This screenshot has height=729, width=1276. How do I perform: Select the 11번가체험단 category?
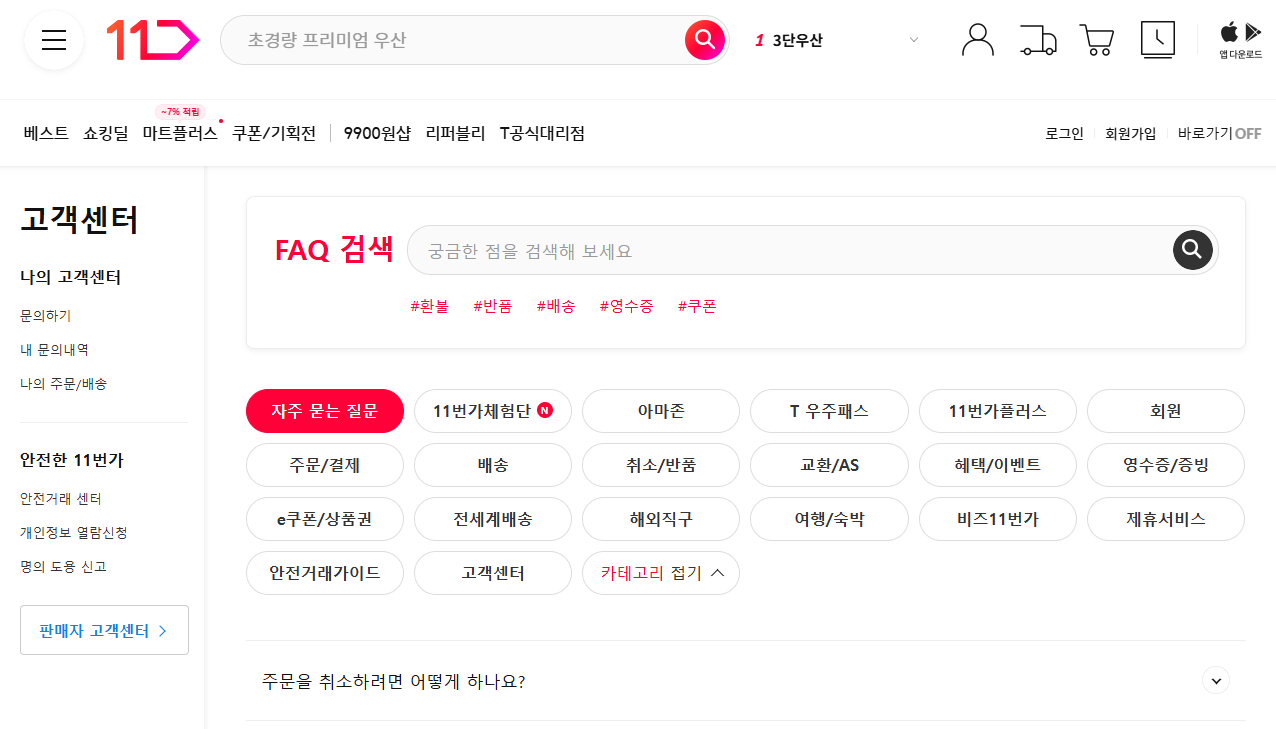pyautogui.click(x=493, y=411)
